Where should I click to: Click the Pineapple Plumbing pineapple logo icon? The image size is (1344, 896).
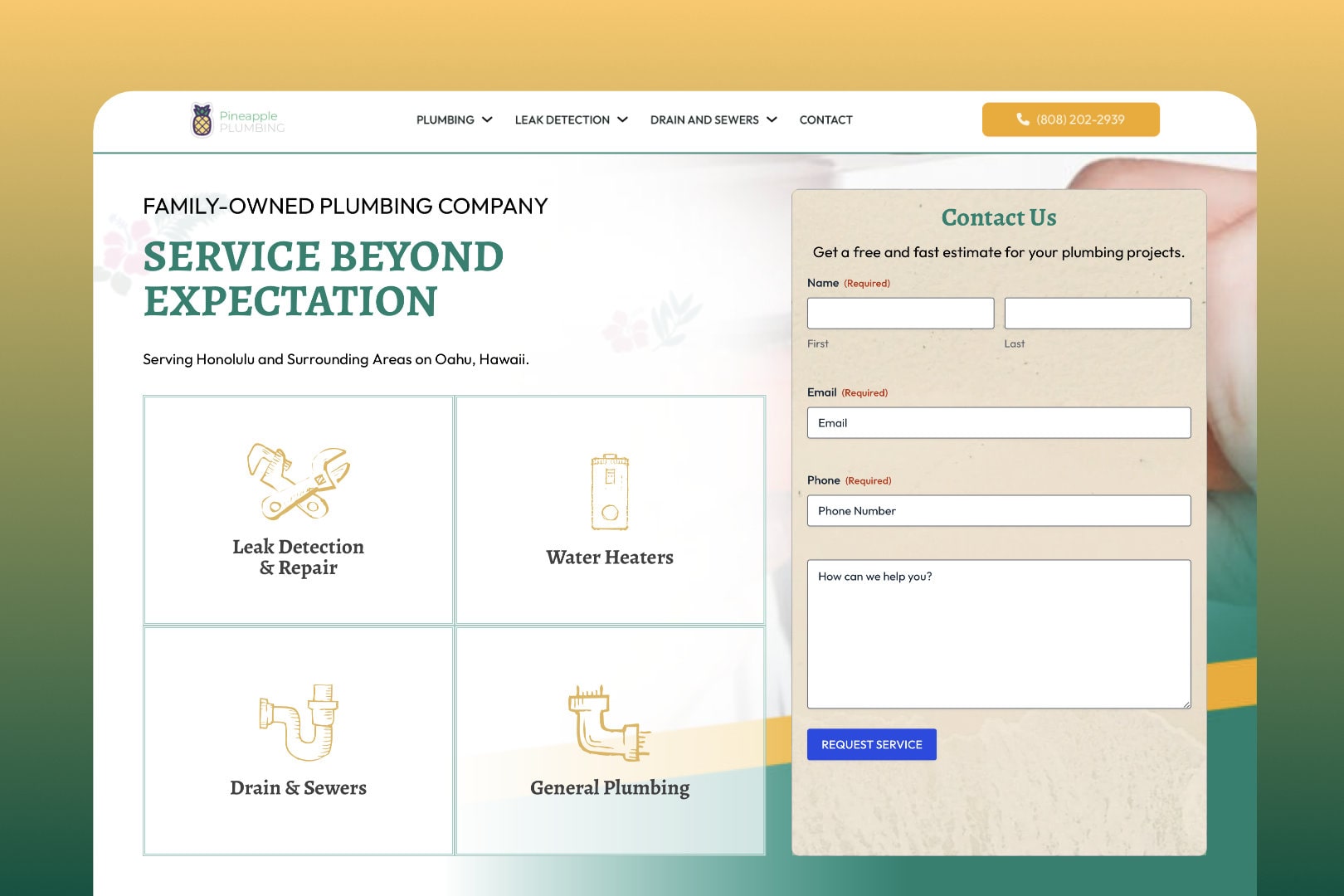tap(202, 120)
